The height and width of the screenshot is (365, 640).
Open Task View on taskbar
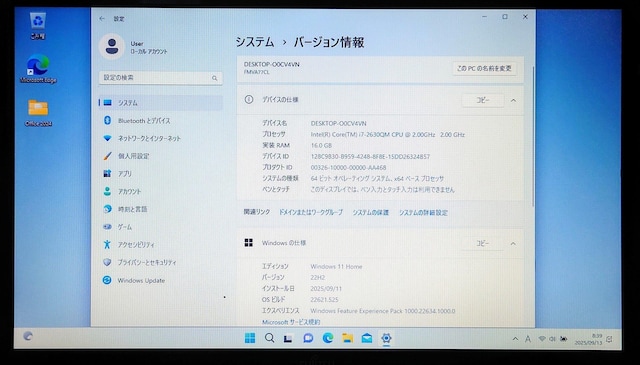289,338
